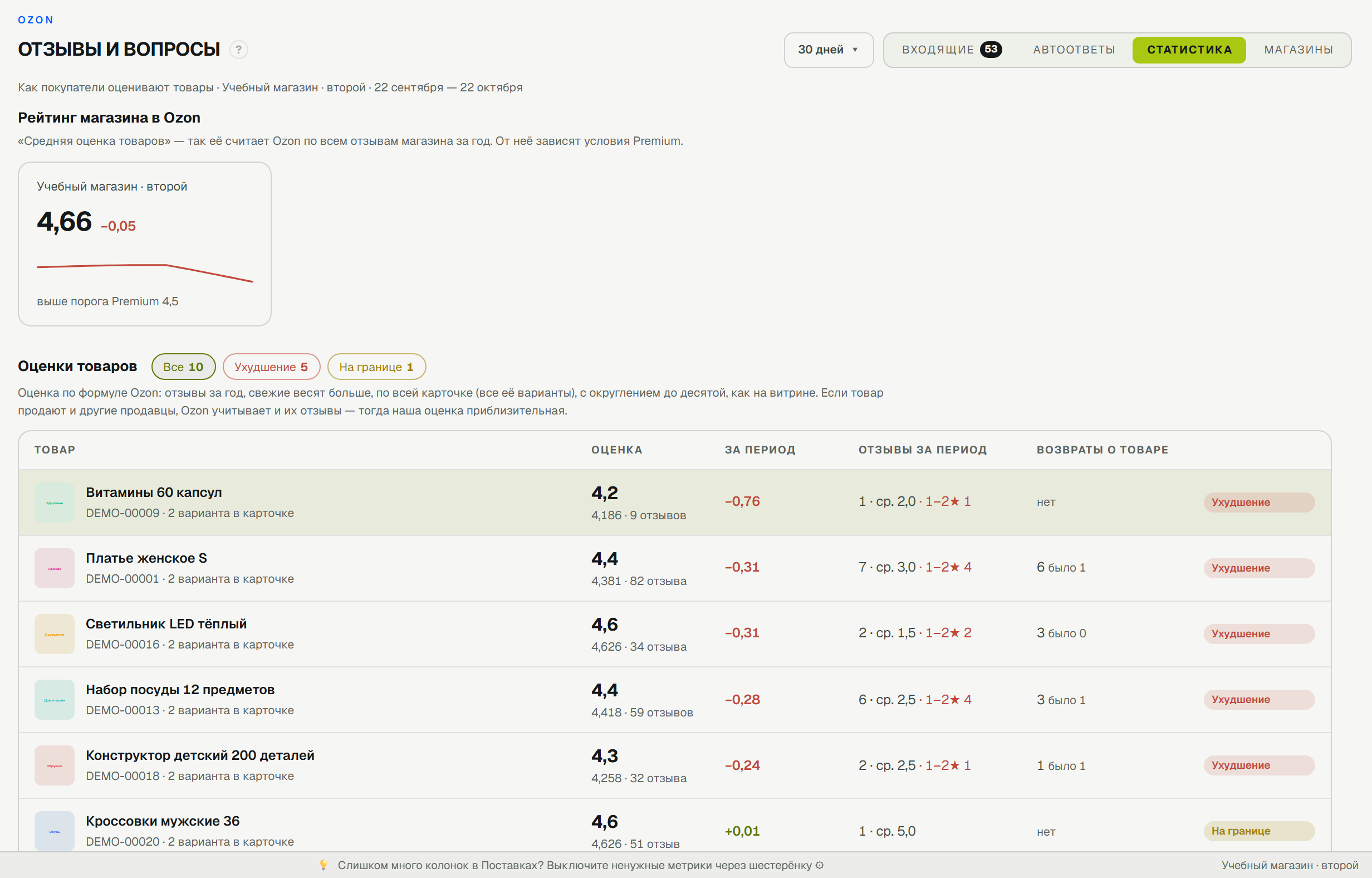This screenshot has height=878, width=1372.
Task: Click the Конструктор детский 200 деталей thumbnail
Action: point(55,765)
